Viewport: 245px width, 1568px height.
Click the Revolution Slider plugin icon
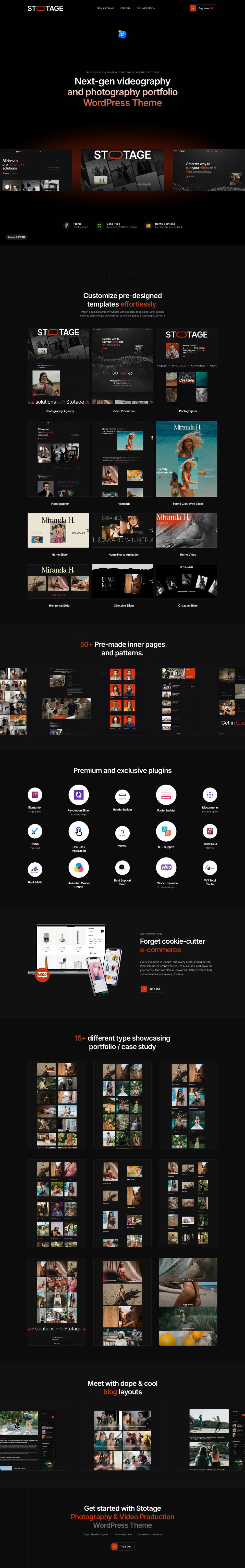click(x=78, y=794)
